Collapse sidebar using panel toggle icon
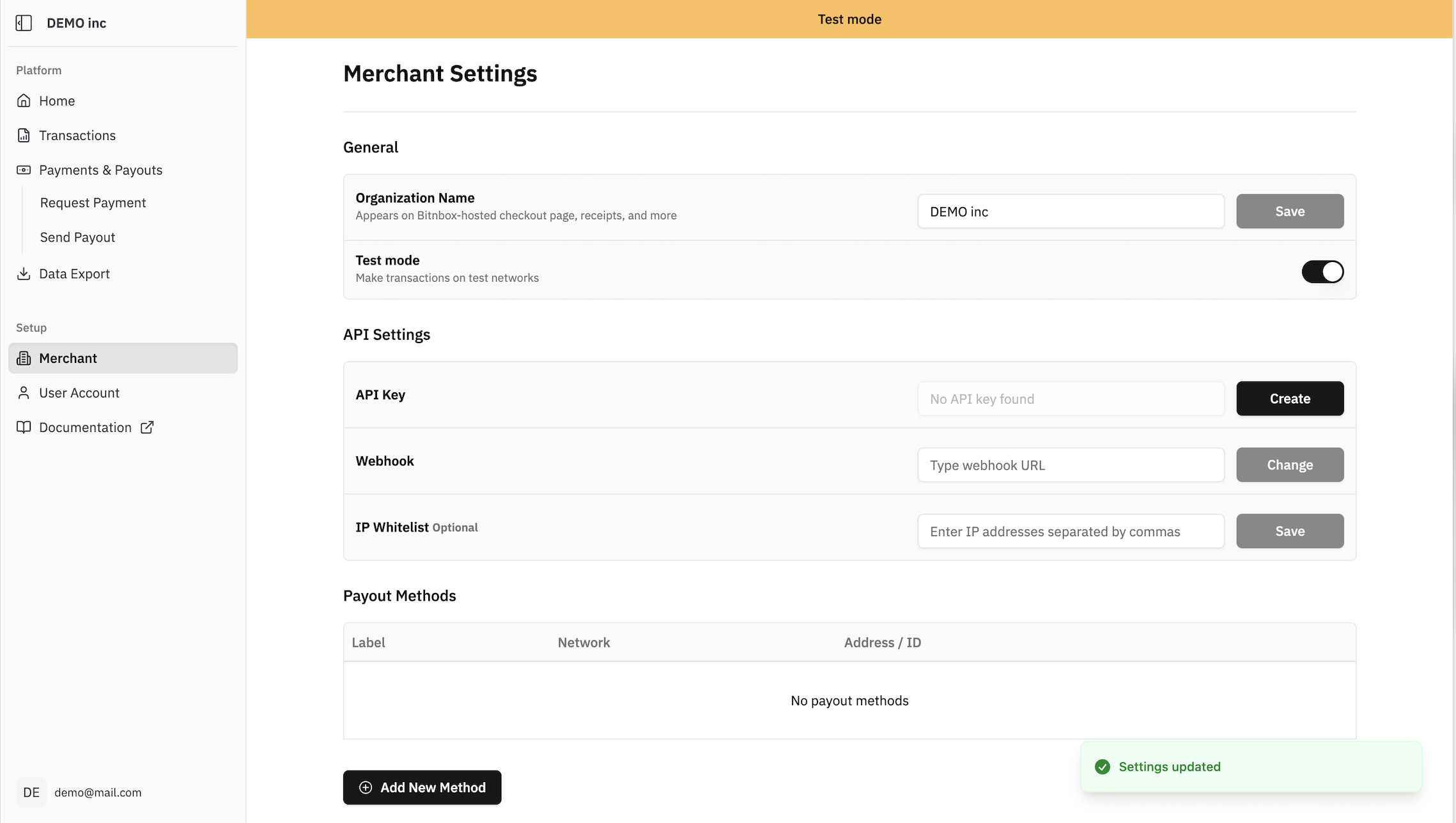Viewport: 1456px width, 823px height. coord(24,23)
